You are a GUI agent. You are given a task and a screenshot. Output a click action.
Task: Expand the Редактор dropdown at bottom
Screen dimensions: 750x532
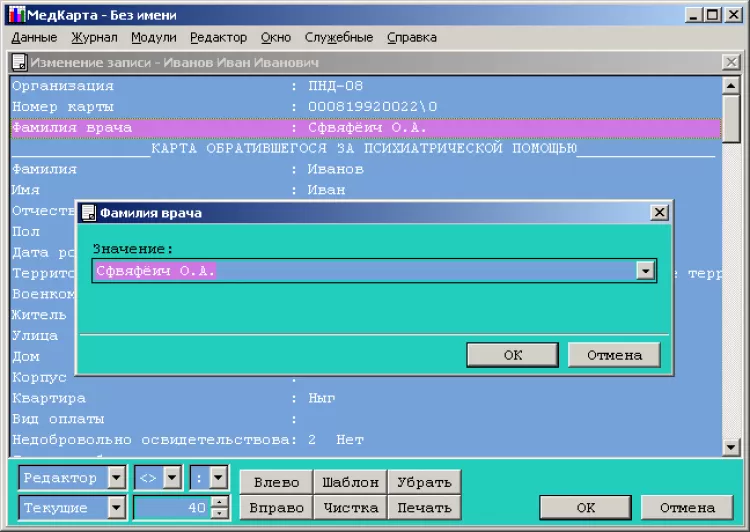(x=116, y=477)
